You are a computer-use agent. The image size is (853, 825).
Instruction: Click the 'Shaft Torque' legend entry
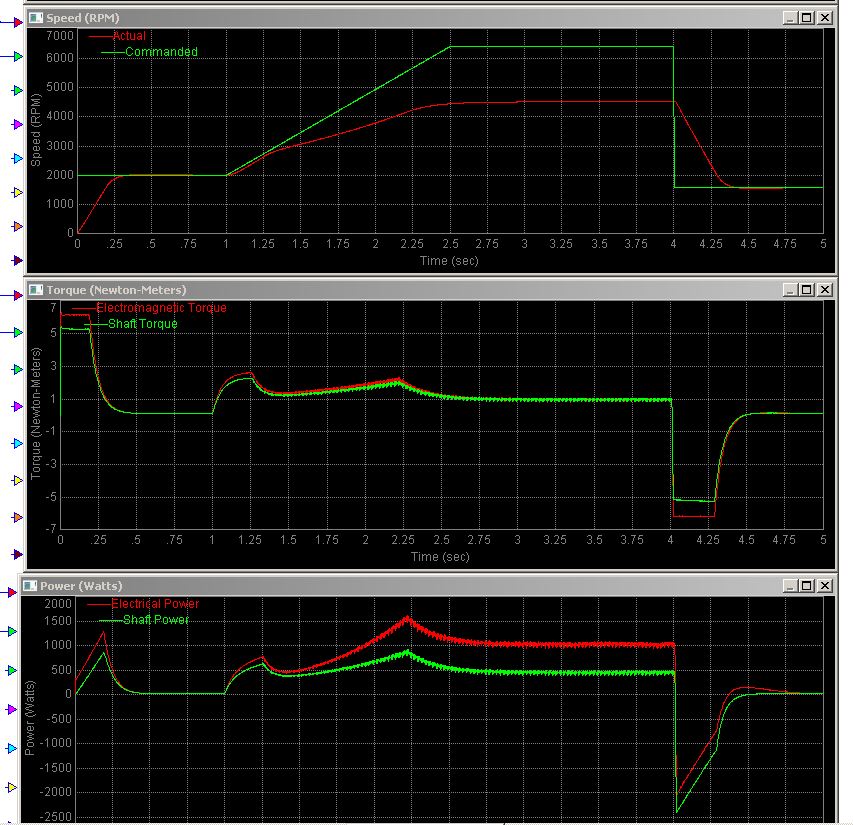coord(143,324)
